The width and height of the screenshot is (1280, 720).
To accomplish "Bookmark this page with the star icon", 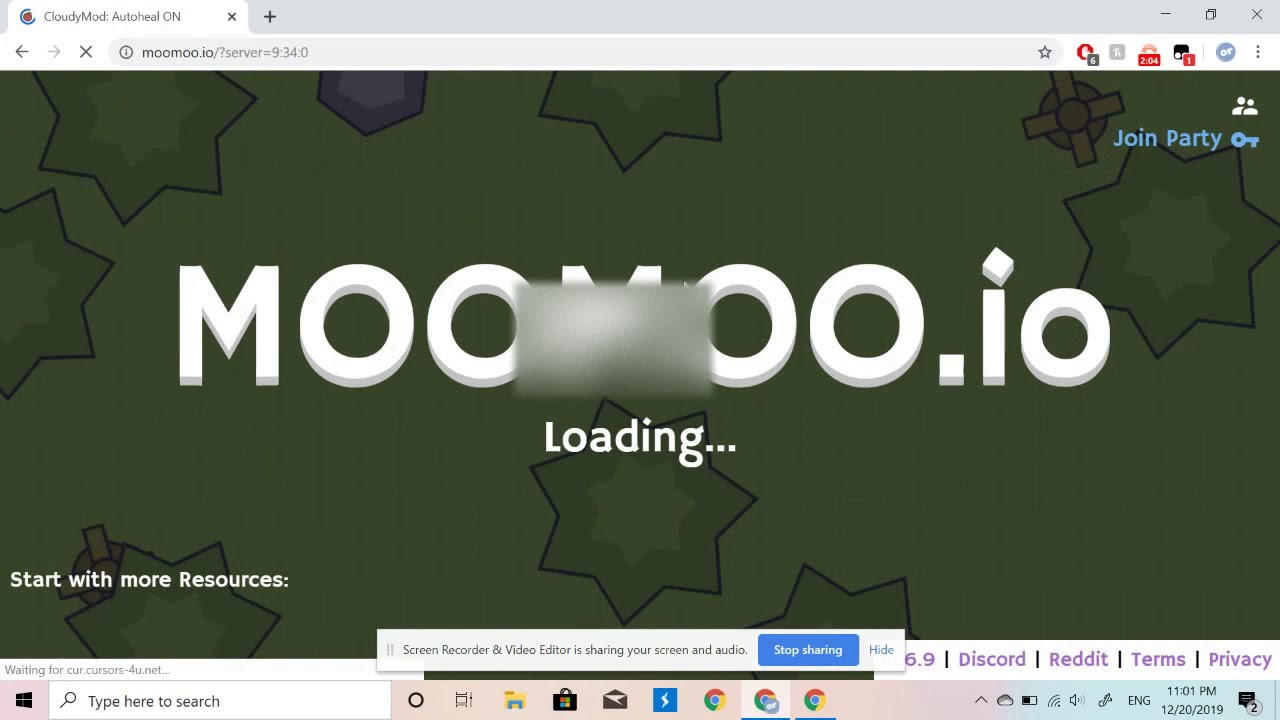I will coord(1045,52).
